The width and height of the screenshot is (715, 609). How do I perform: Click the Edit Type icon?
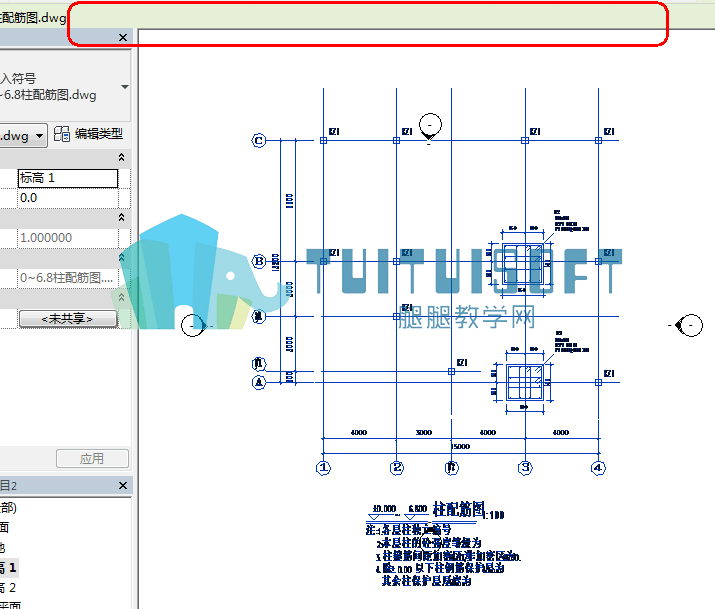click(x=62, y=134)
